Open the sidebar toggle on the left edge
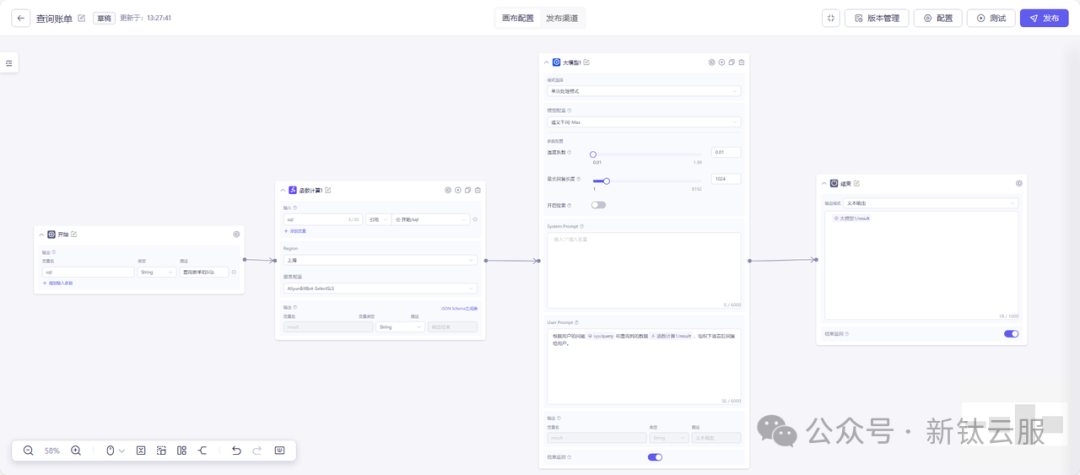The width and height of the screenshot is (1080, 475). (x=9, y=63)
